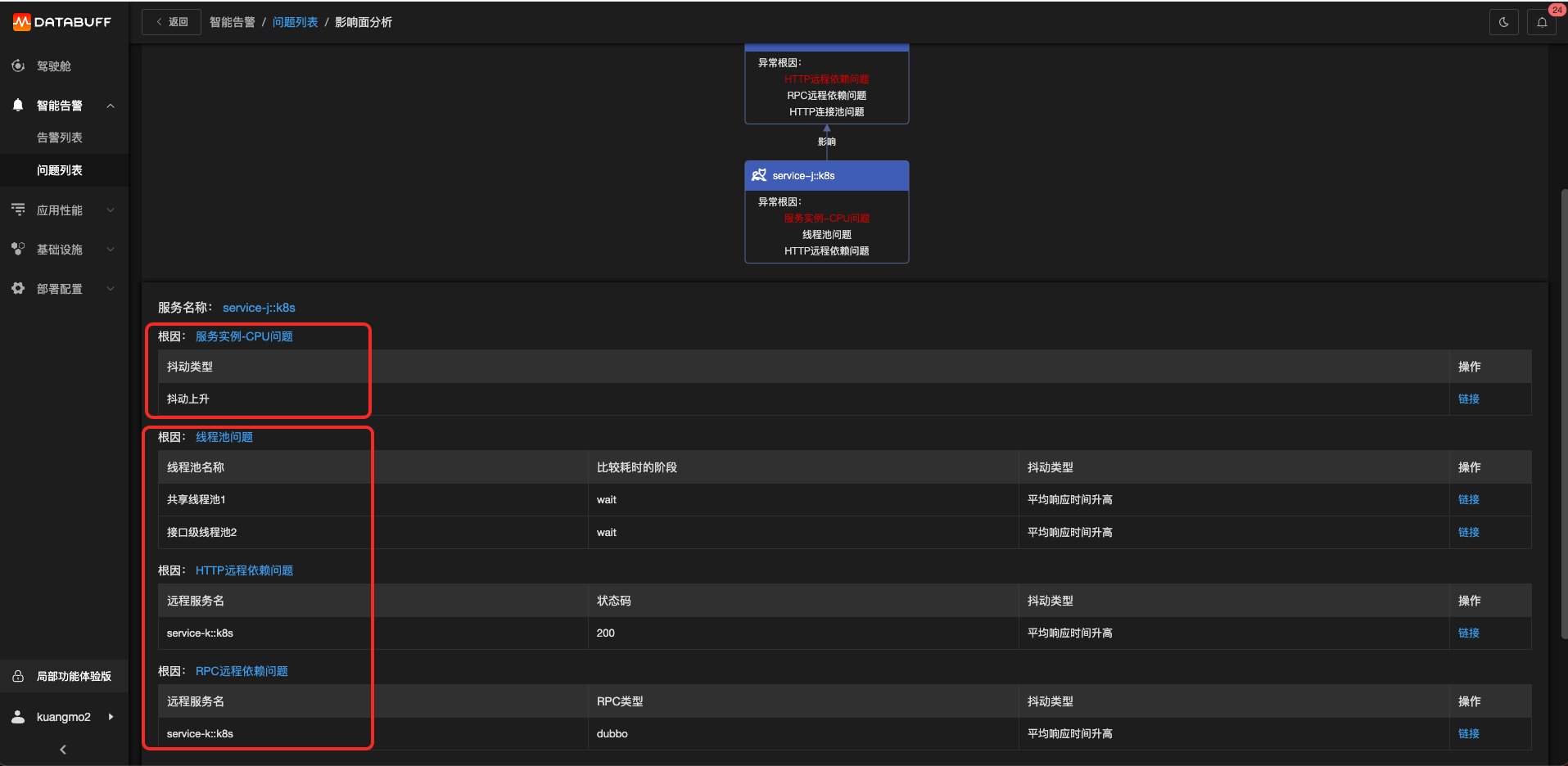Collapse the sidebar with bottom arrow

click(63, 750)
